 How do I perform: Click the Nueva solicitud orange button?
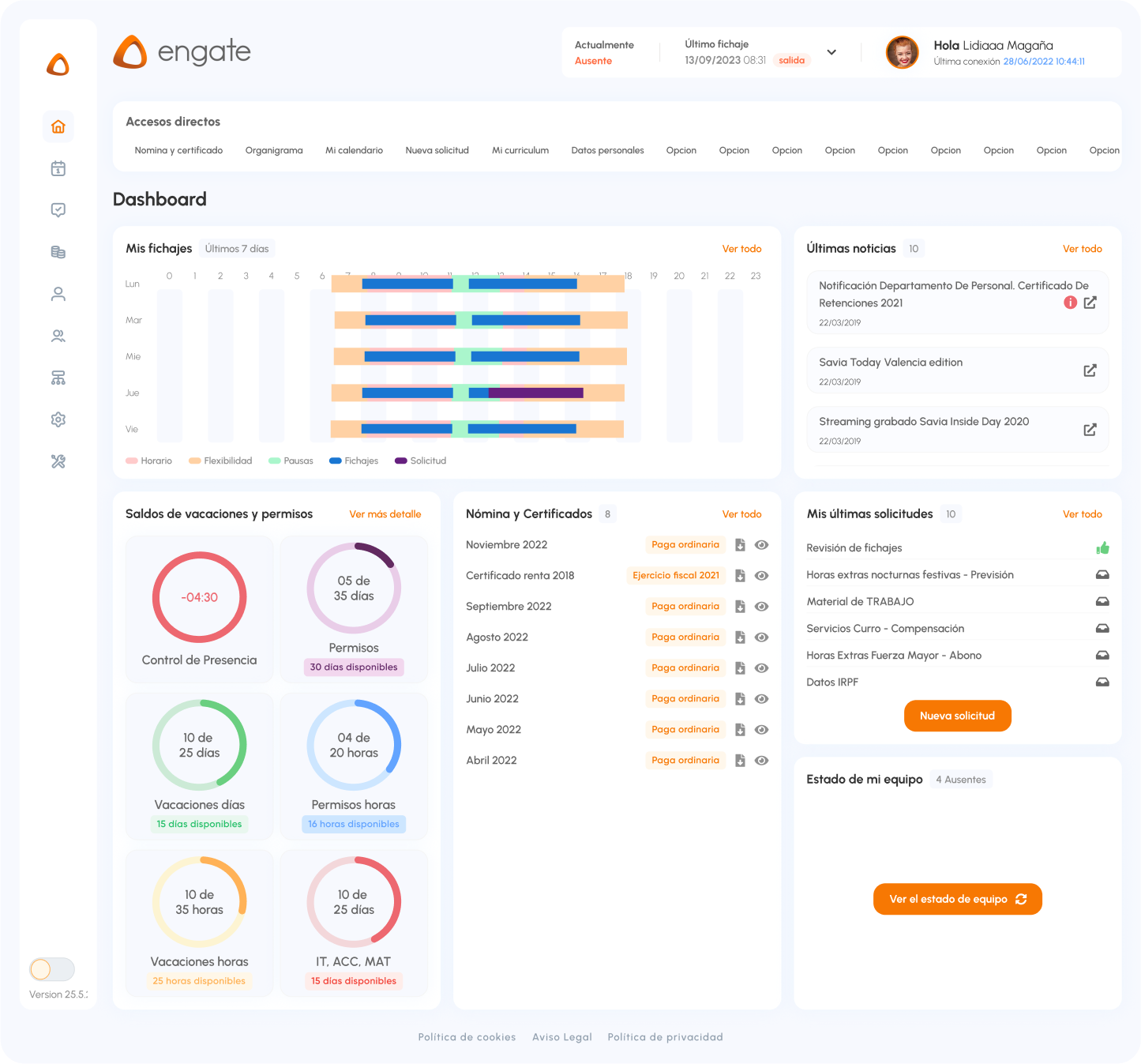click(957, 716)
